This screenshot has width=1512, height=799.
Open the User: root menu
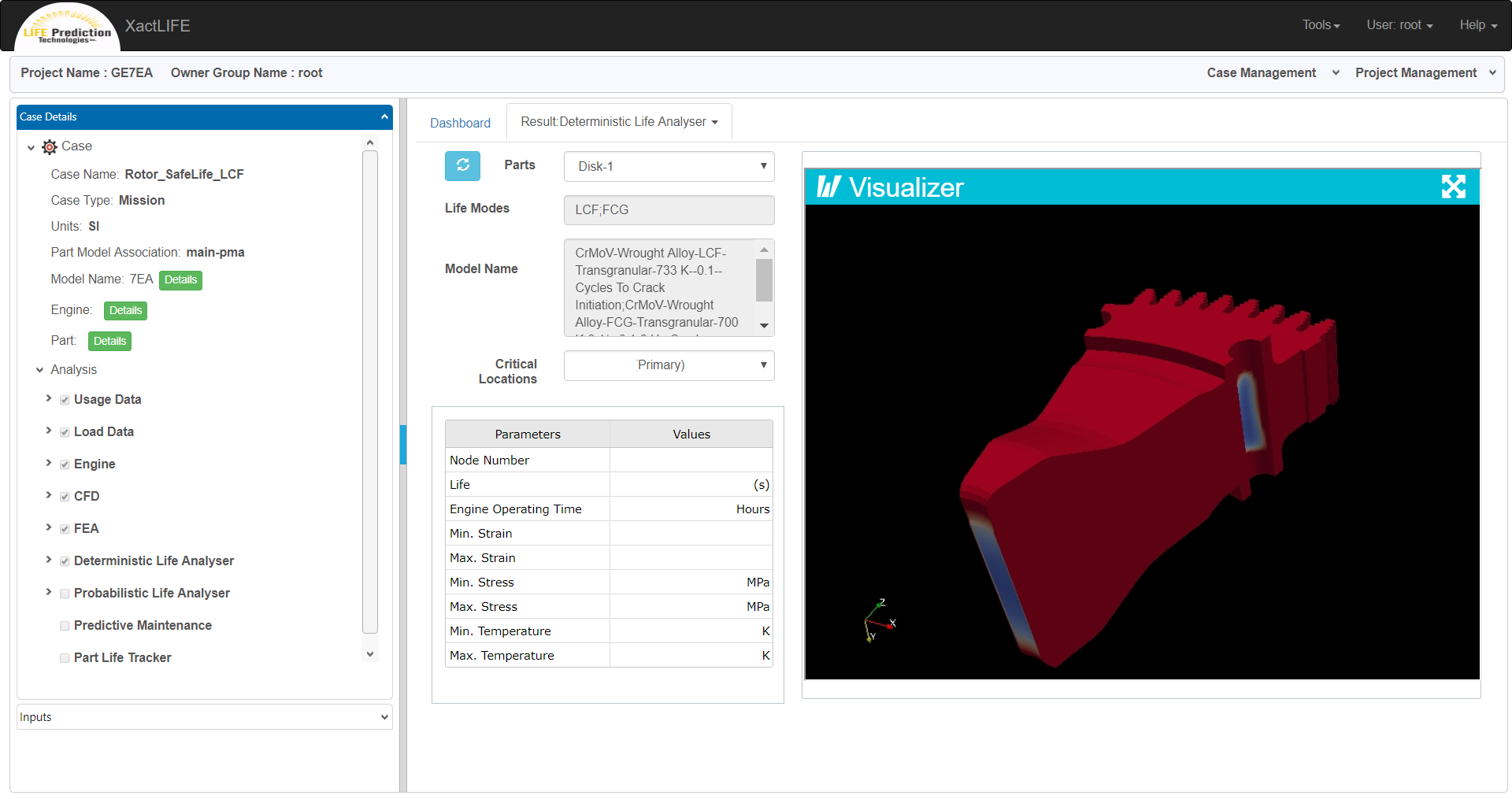click(1399, 25)
